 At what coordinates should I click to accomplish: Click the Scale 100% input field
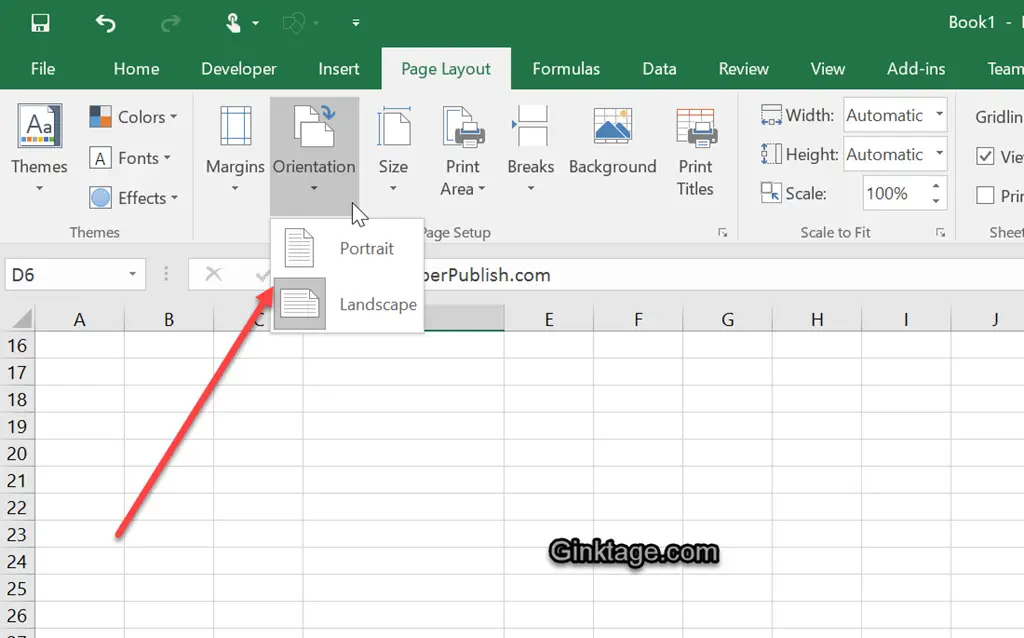coord(895,193)
